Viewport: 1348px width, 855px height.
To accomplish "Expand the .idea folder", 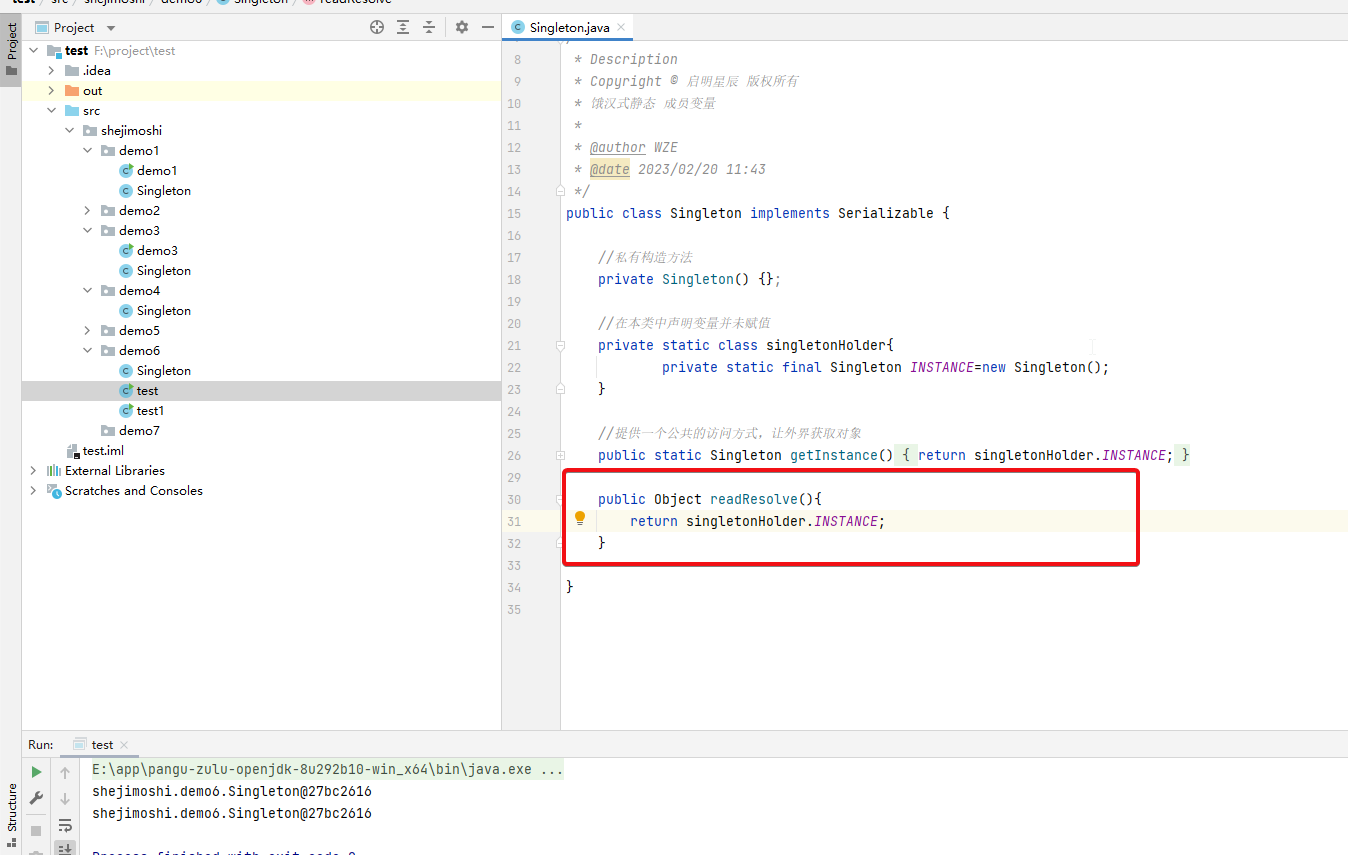I will tap(51, 71).
